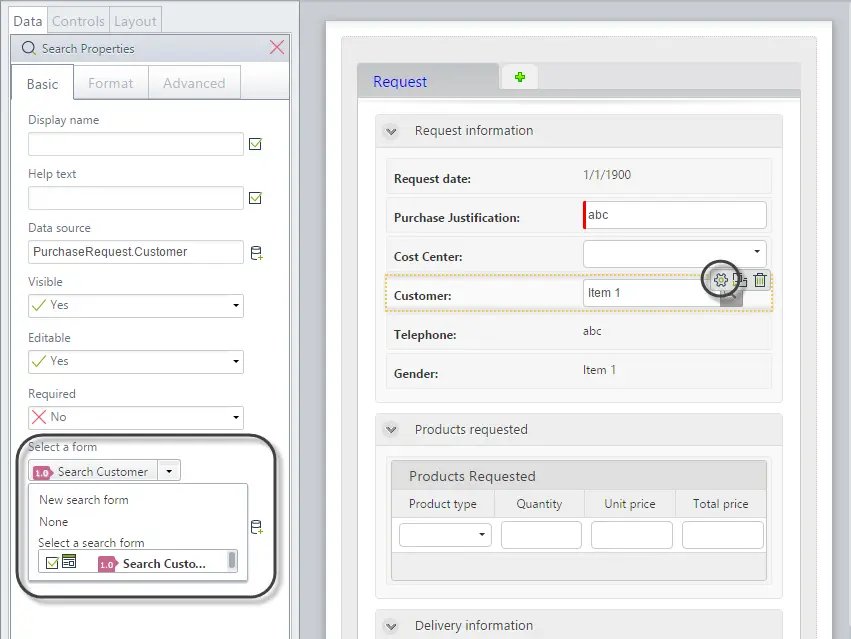The width and height of the screenshot is (851, 639).
Task: Open the Advanced properties tab
Action: 194,83
